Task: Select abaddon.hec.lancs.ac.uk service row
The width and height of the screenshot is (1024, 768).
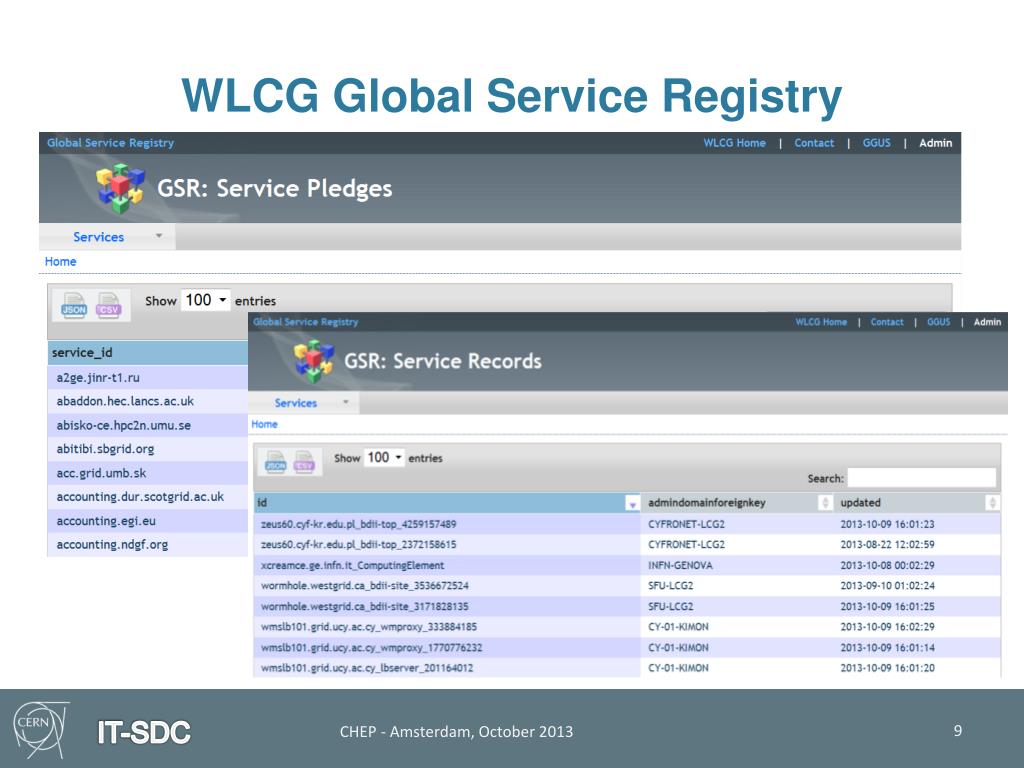Action: [x=148, y=401]
